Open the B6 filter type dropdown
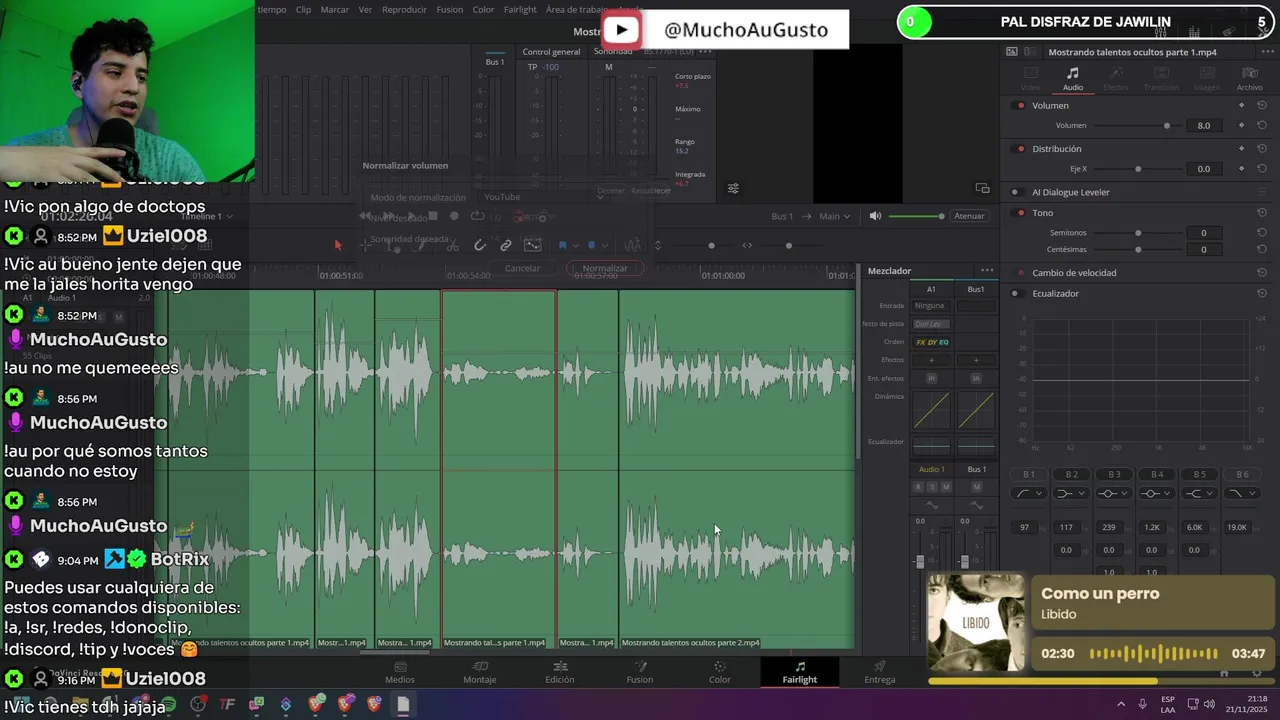Viewport: 1280px width, 720px height. coord(1241,493)
